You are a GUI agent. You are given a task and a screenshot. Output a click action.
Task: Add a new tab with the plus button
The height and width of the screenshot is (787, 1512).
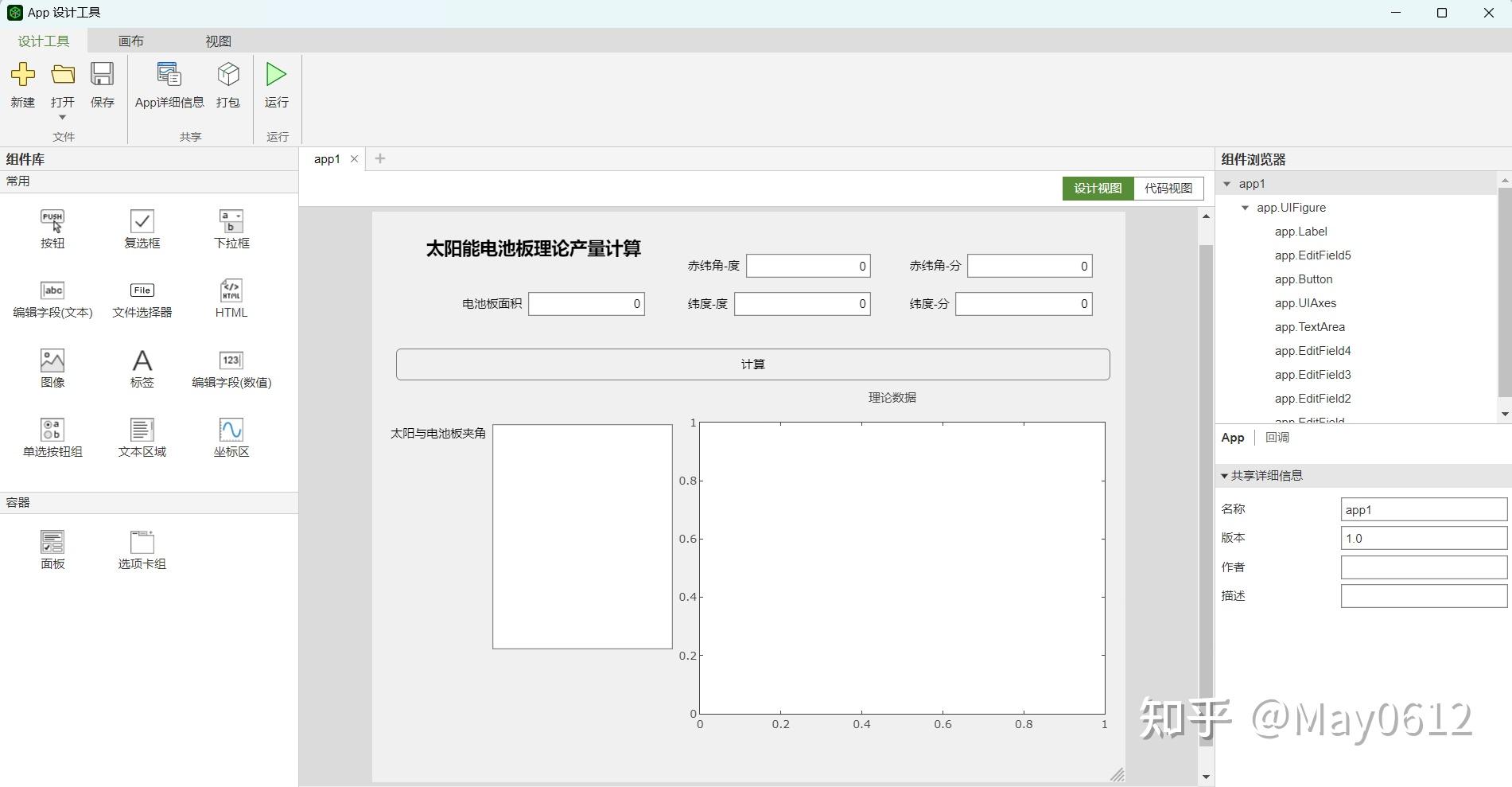click(x=380, y=158)
